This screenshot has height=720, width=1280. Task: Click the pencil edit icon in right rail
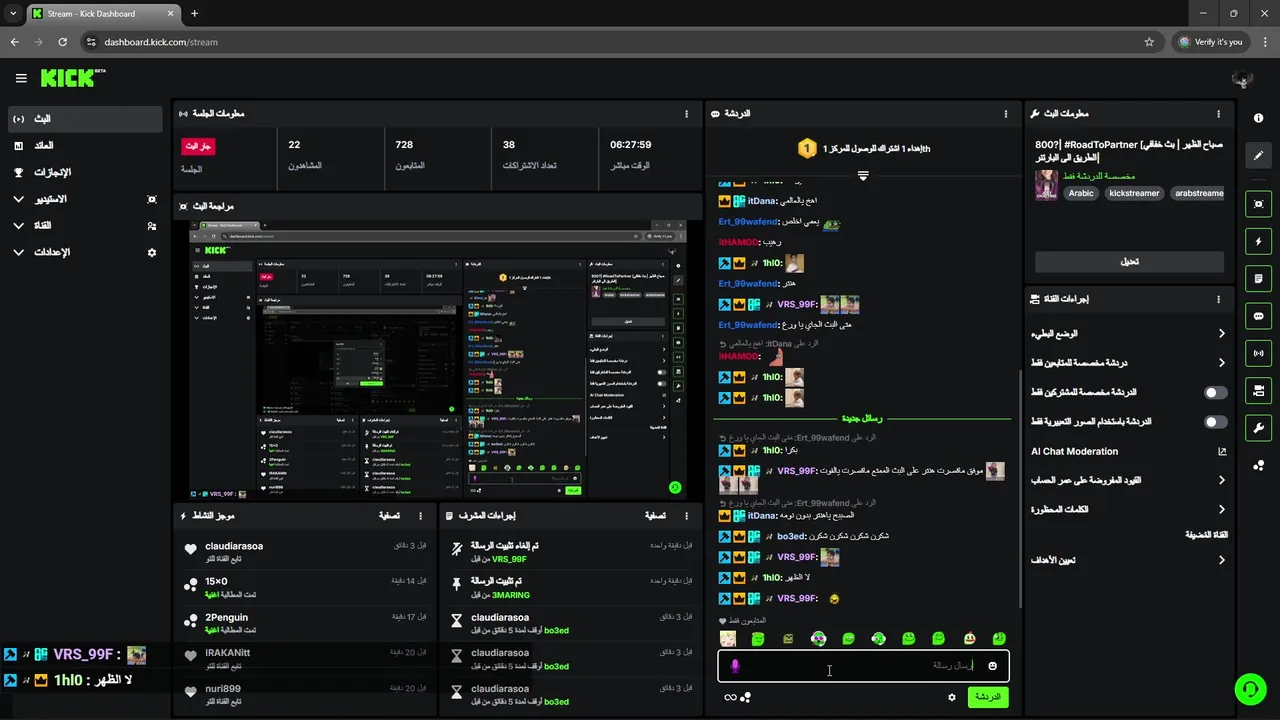coord(1258,155)
